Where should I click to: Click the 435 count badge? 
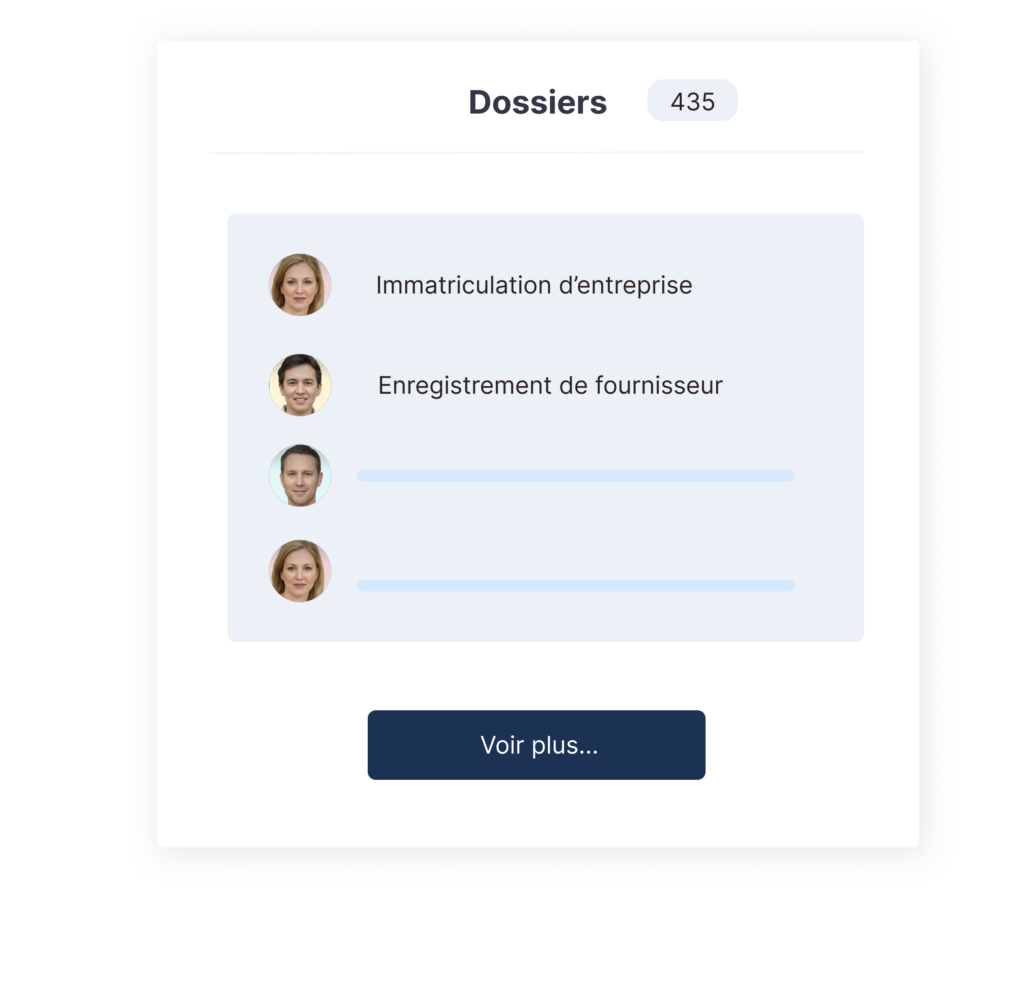[692, 101]
